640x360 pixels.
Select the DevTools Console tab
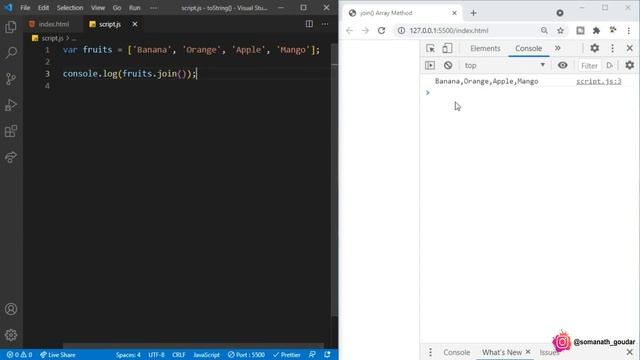528,48
